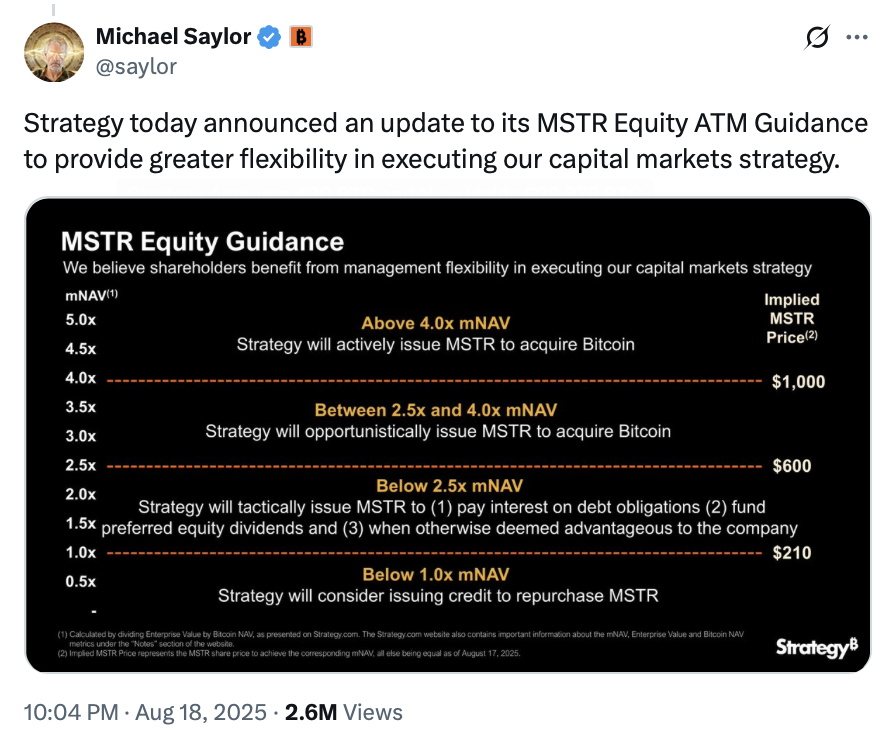Screen dimensions: 895x736
Task: Click the 4.0x dashed threshold line
Action: point(430,381)
